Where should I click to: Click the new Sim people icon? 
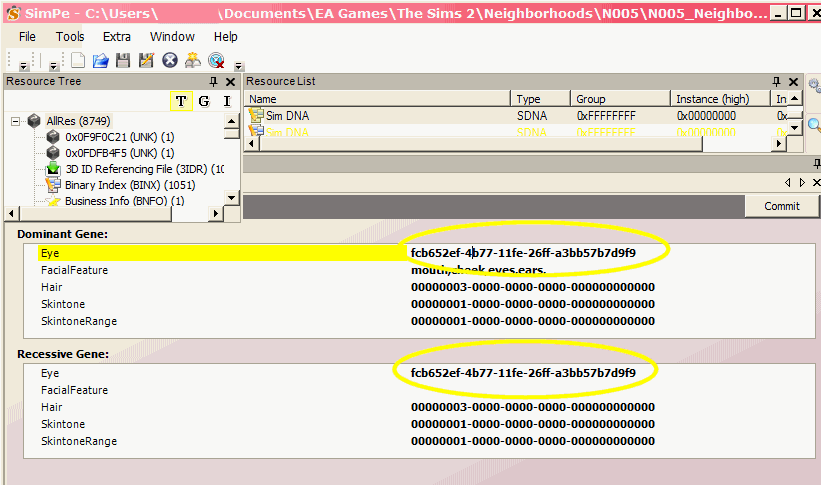pos(193,61)
